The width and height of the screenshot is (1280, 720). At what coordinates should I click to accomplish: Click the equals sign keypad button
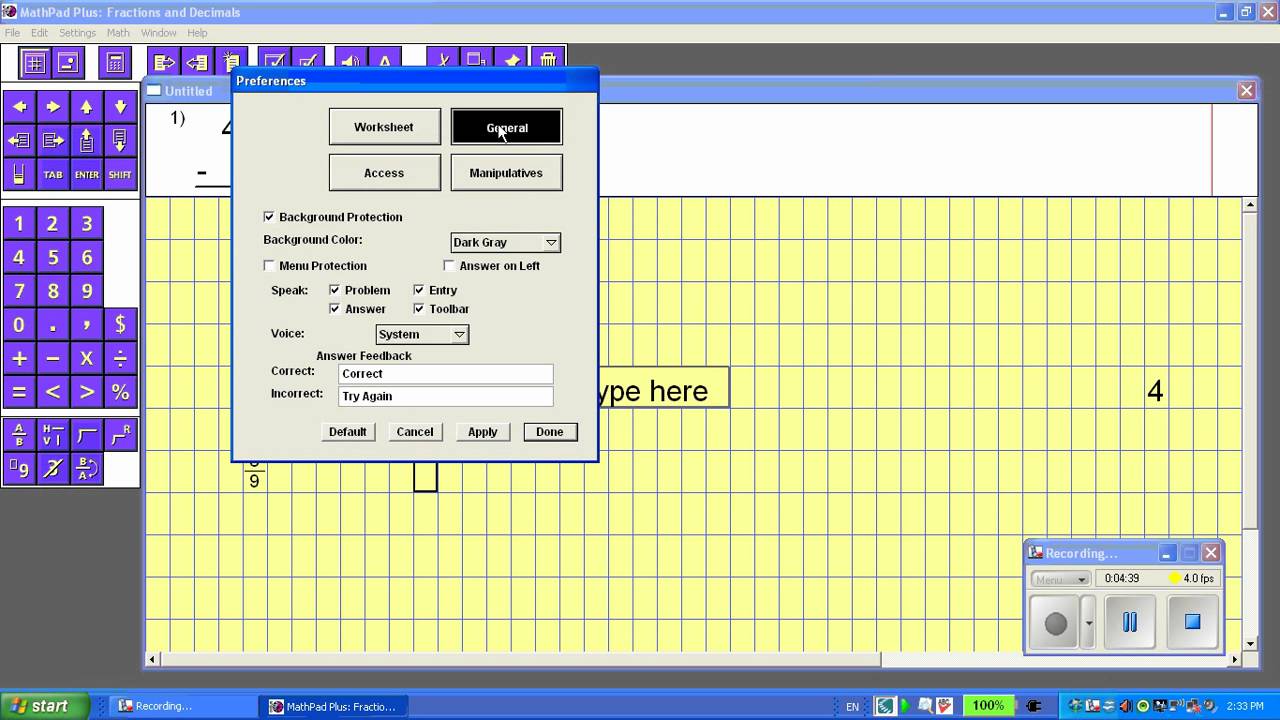click(x=19, y=392)
